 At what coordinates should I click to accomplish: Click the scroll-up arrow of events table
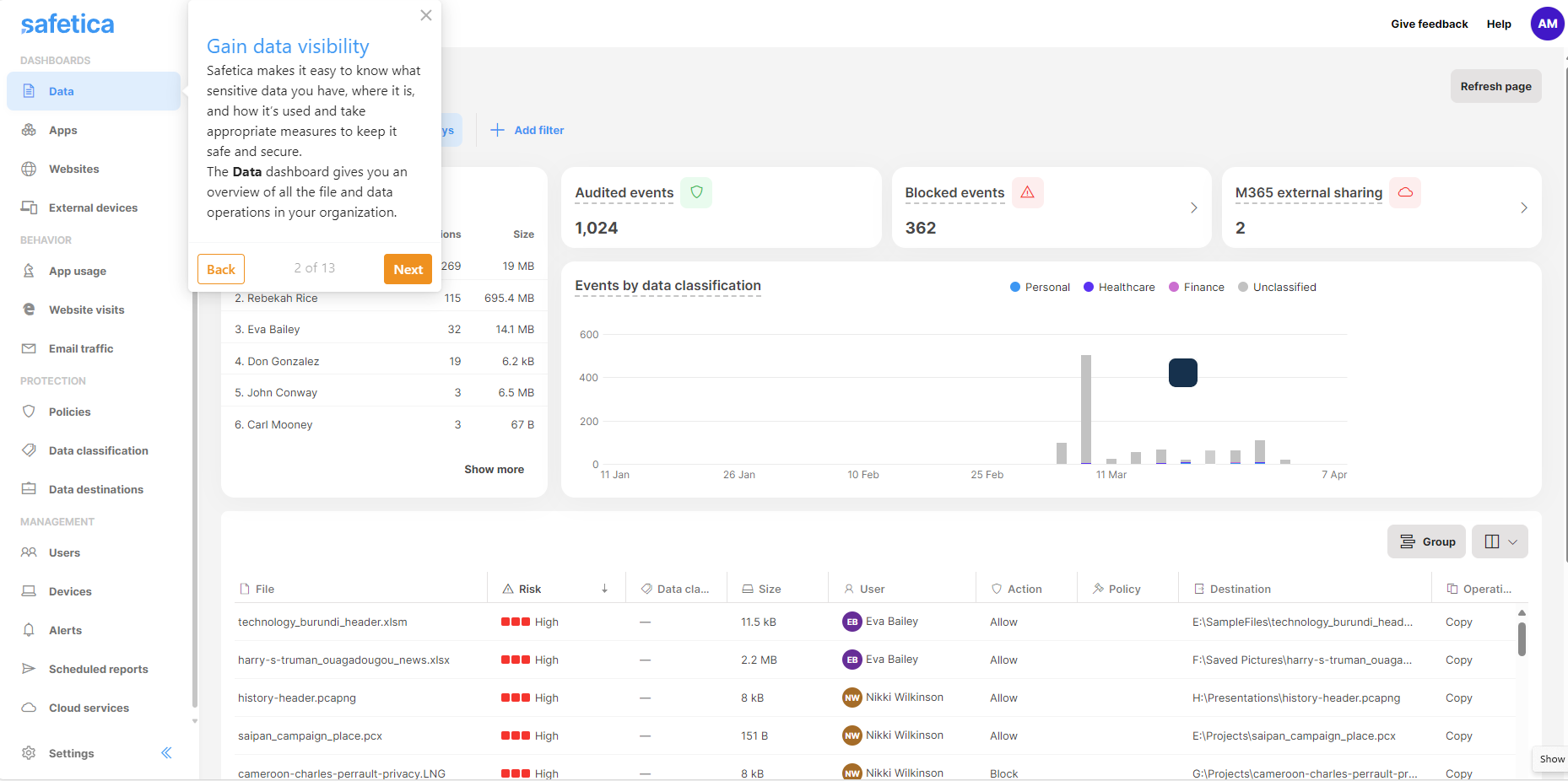(1522, 612)
